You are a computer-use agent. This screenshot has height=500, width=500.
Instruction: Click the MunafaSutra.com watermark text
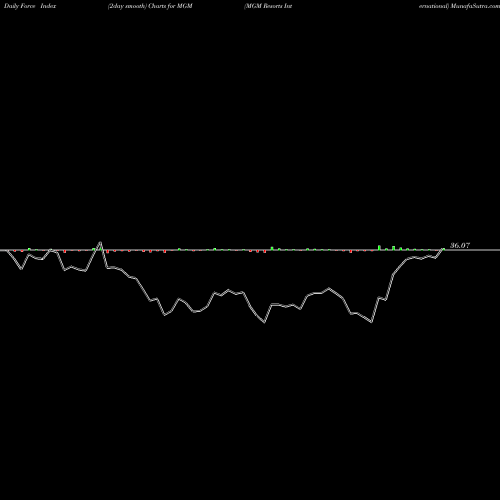click(475, 6)
